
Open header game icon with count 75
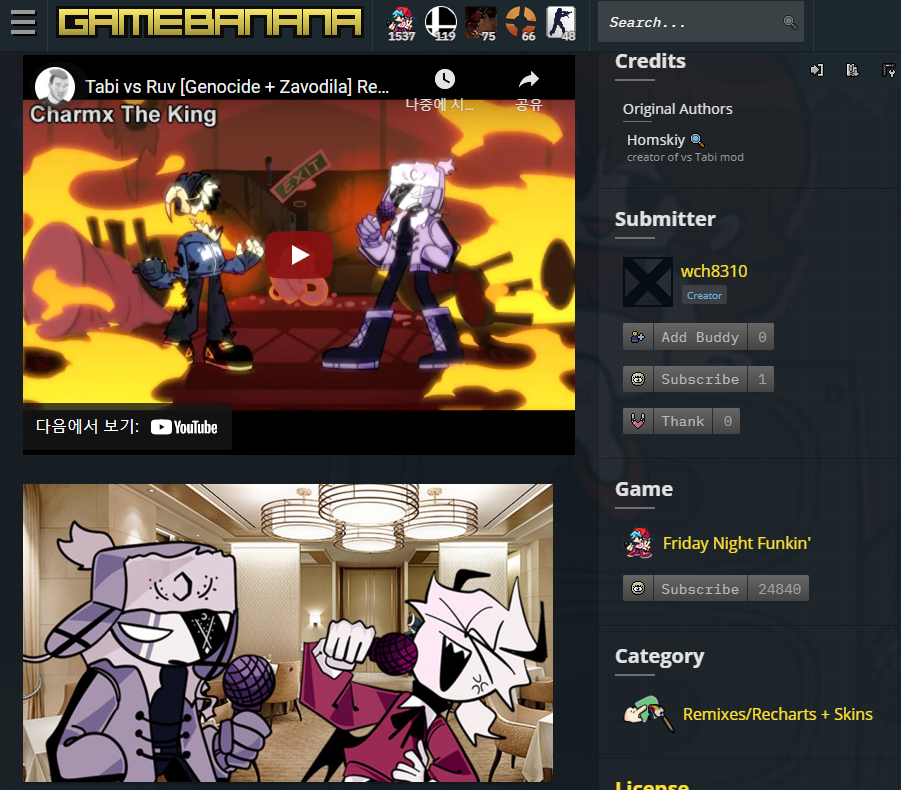tap(480, 24)
